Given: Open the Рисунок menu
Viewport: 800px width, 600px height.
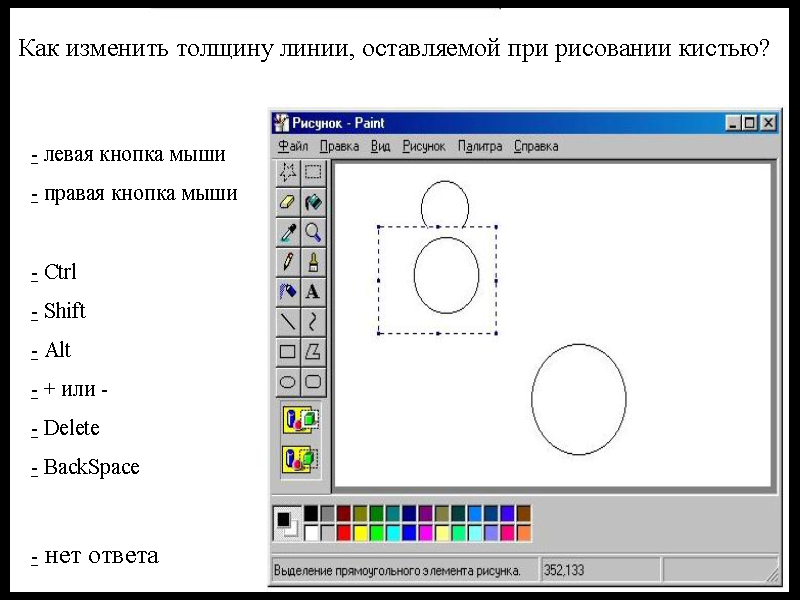Looking at the screenshot, I should click(424, 146).
